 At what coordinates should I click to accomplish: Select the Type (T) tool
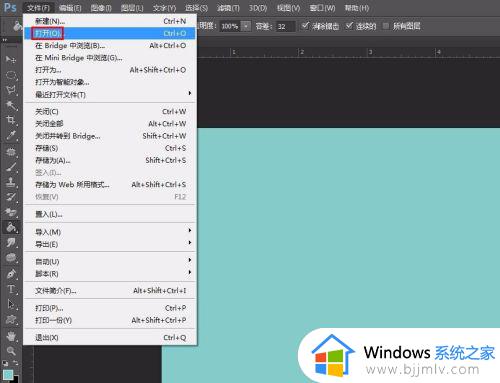[x=11, y=289]
